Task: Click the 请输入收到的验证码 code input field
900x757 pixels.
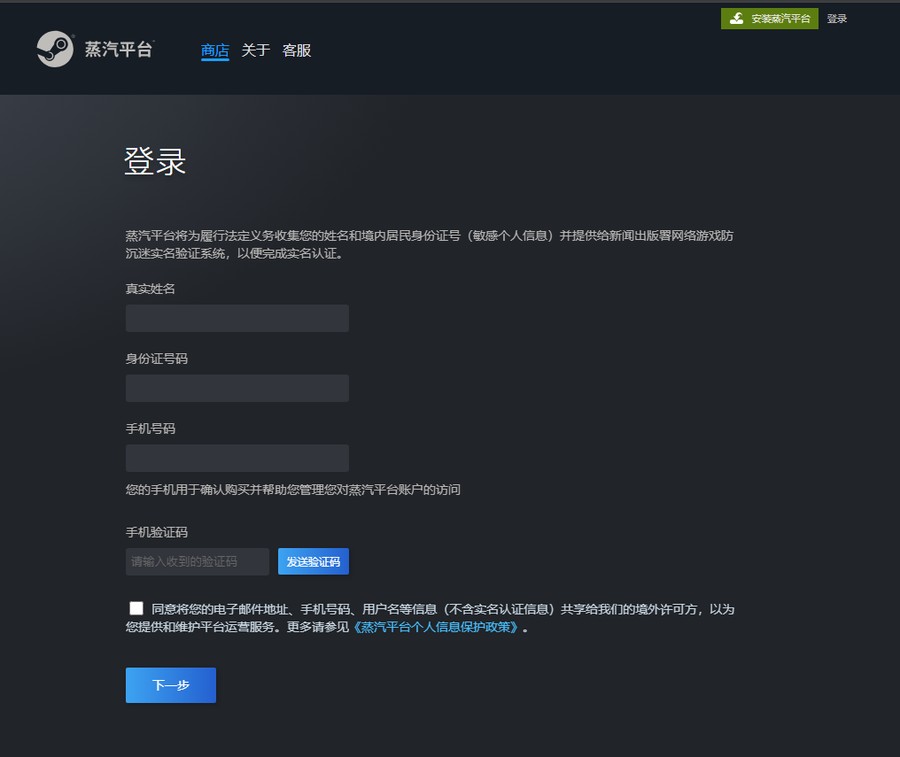Action: point(197,561)
